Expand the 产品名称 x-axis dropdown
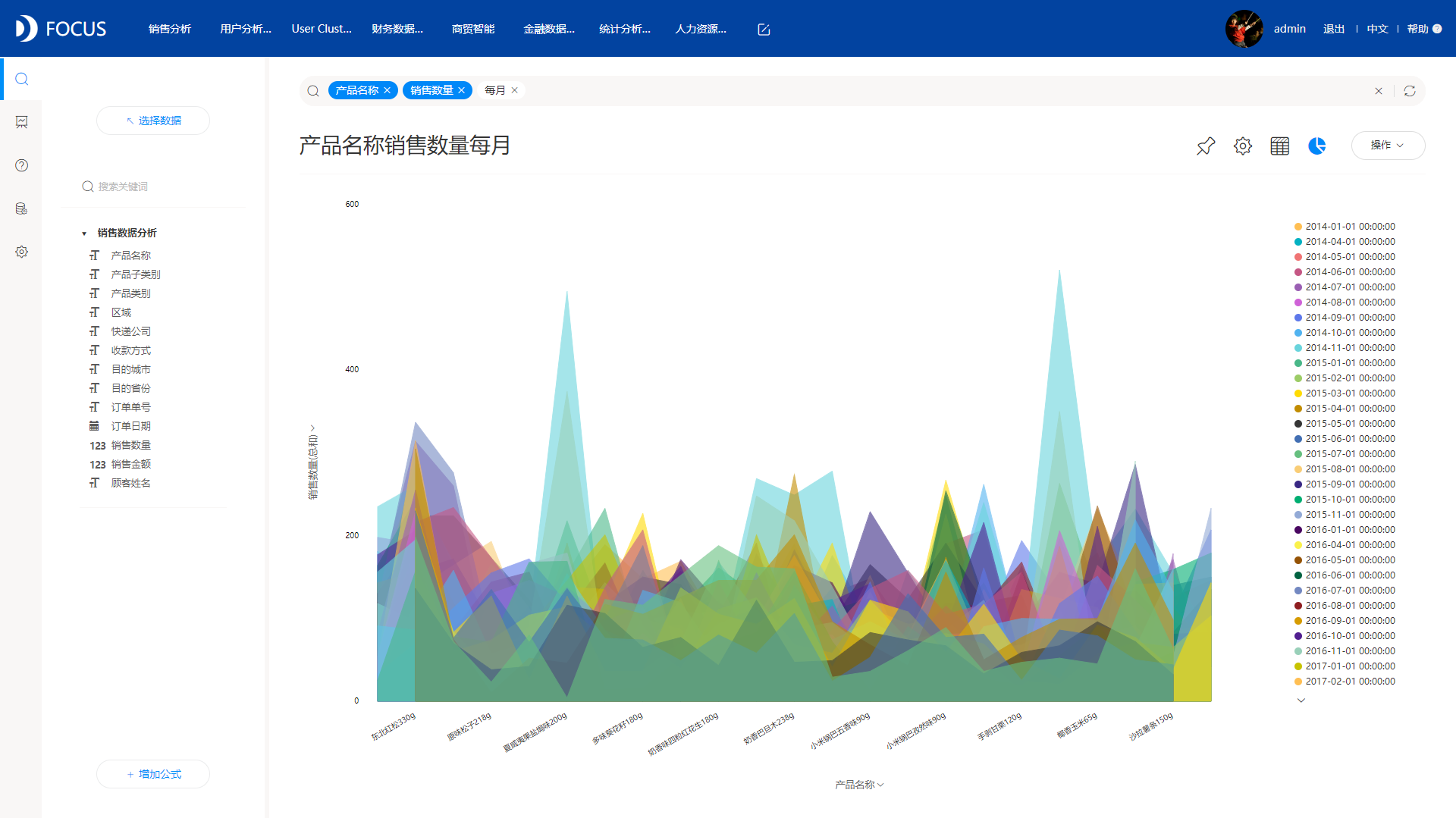1456x818 pixels. coord(859,785)
